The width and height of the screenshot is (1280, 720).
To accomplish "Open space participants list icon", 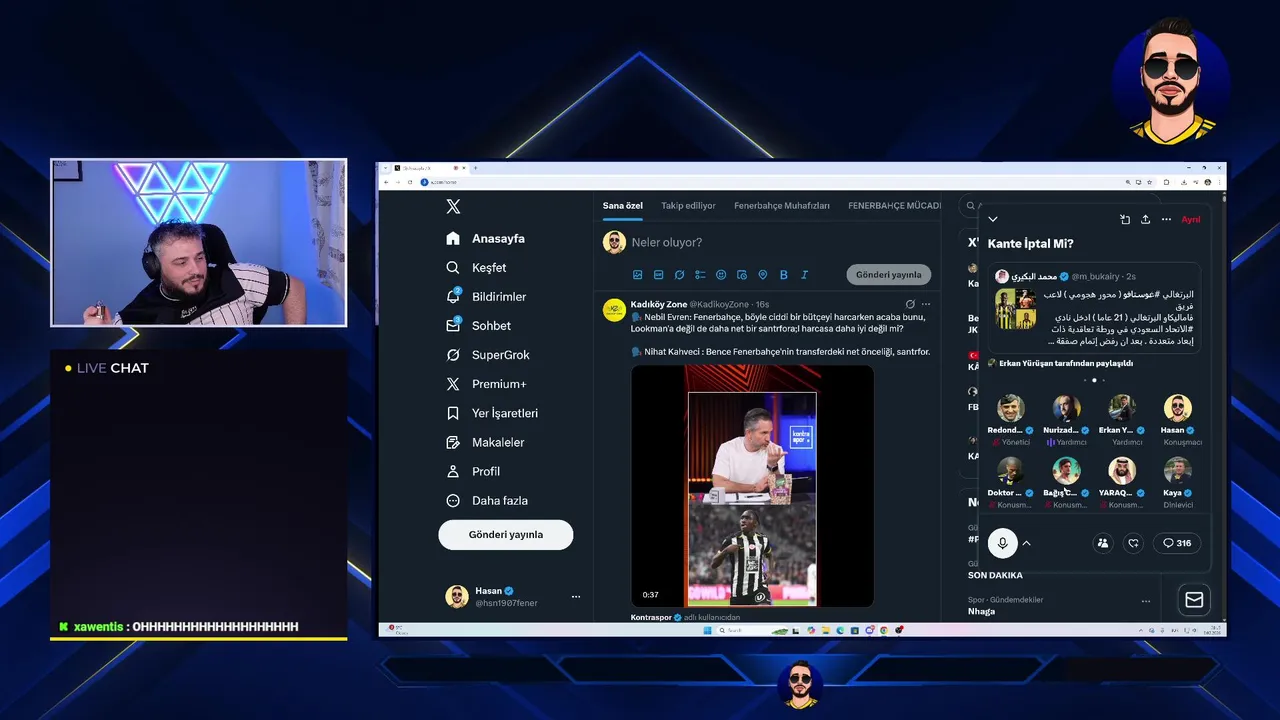I will [x=1103, y=543].
